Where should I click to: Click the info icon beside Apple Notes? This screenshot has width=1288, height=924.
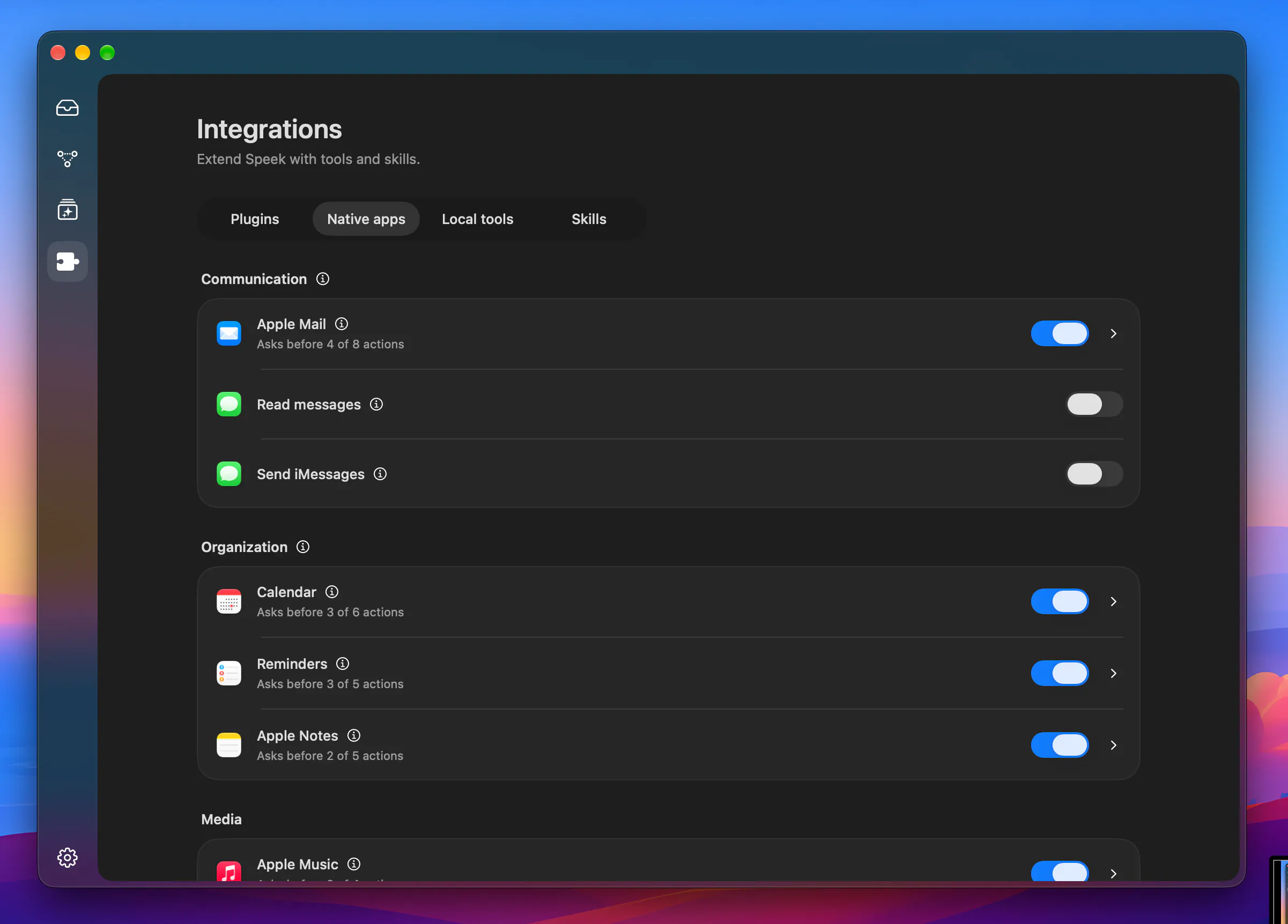354,735
